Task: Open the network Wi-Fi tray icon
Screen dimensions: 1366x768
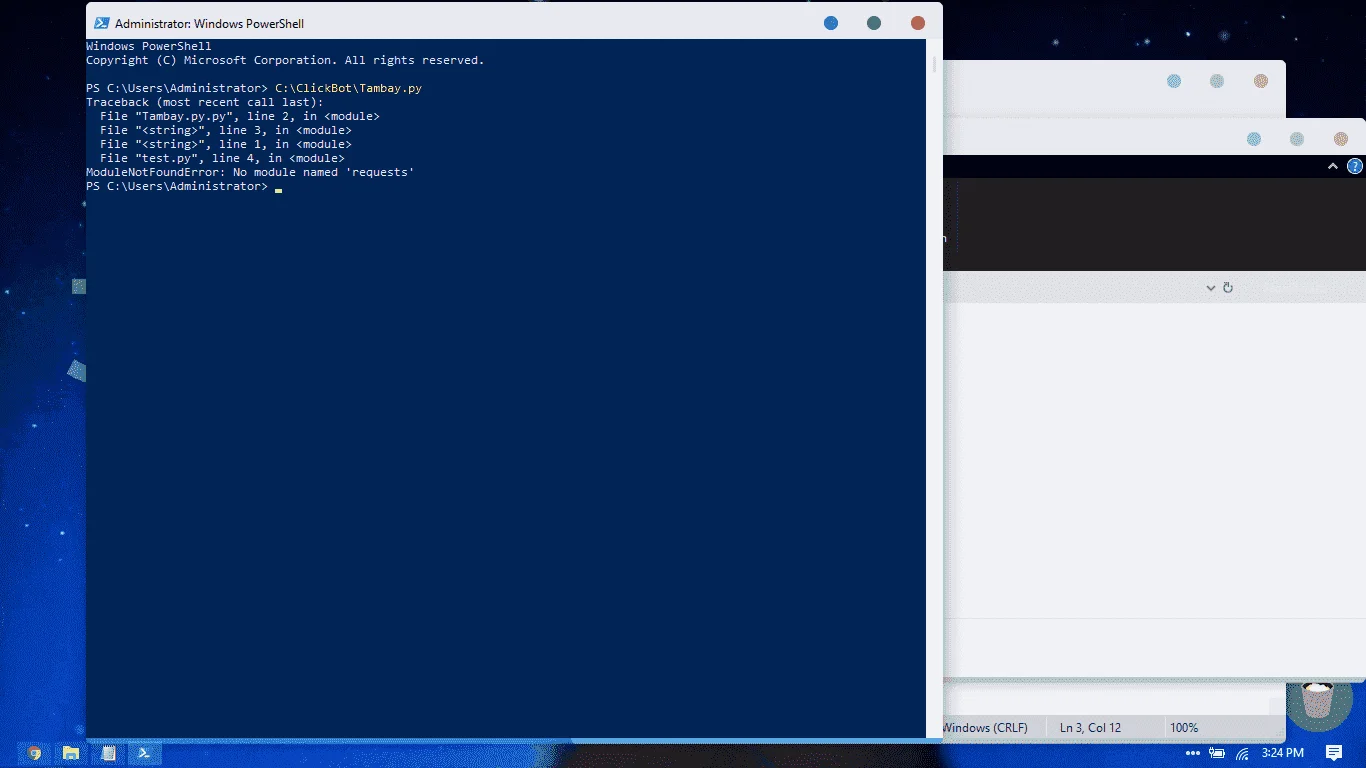Action: coord(1243,753)
